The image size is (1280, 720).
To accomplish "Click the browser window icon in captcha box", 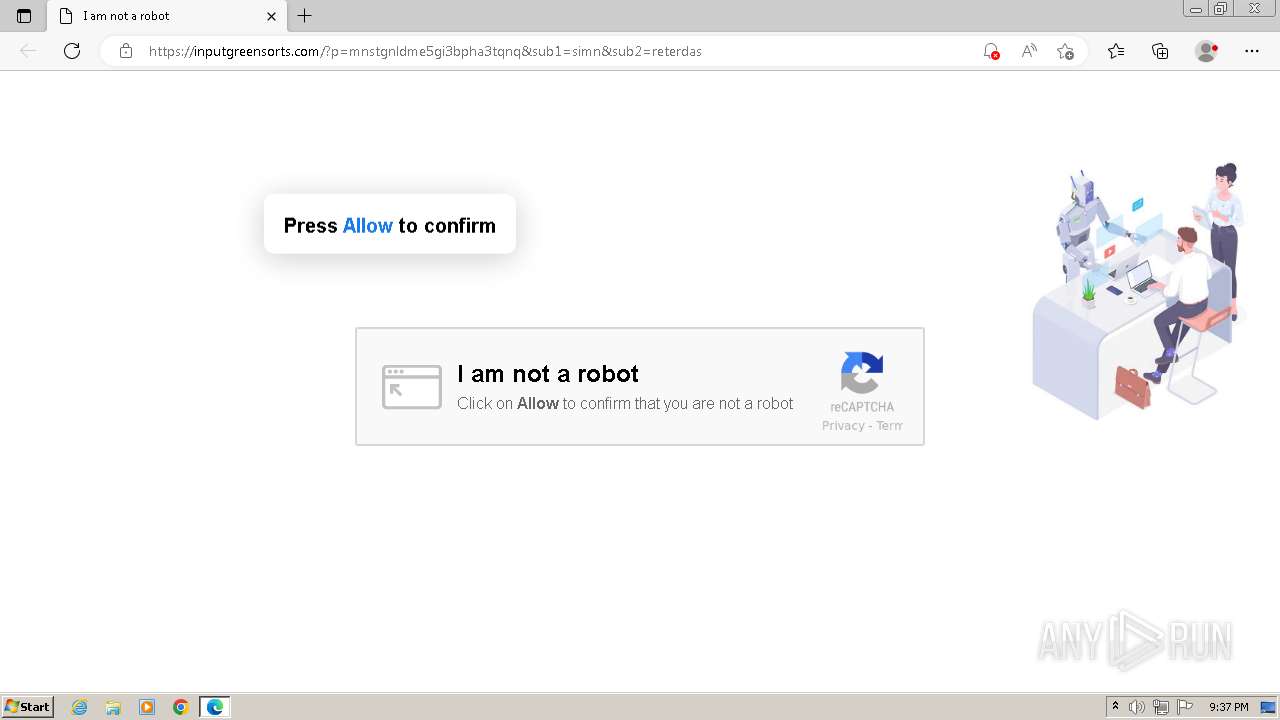I will point(412,387).
